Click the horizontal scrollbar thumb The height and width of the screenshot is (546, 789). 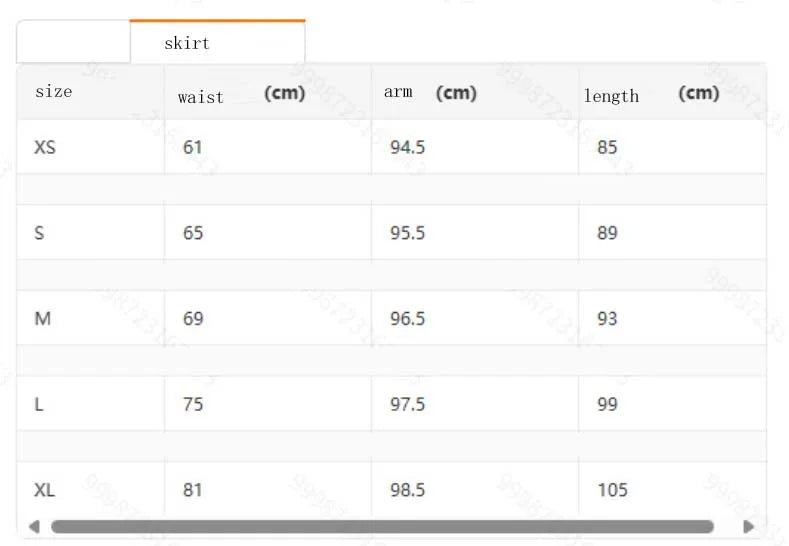coord(382,527)
